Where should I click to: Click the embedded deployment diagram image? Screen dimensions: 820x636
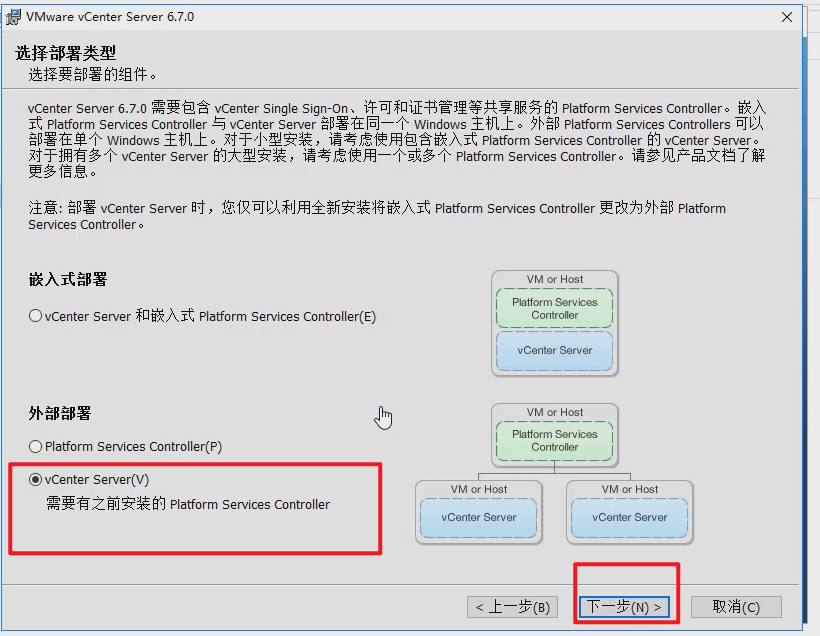(x=555, y=323)
